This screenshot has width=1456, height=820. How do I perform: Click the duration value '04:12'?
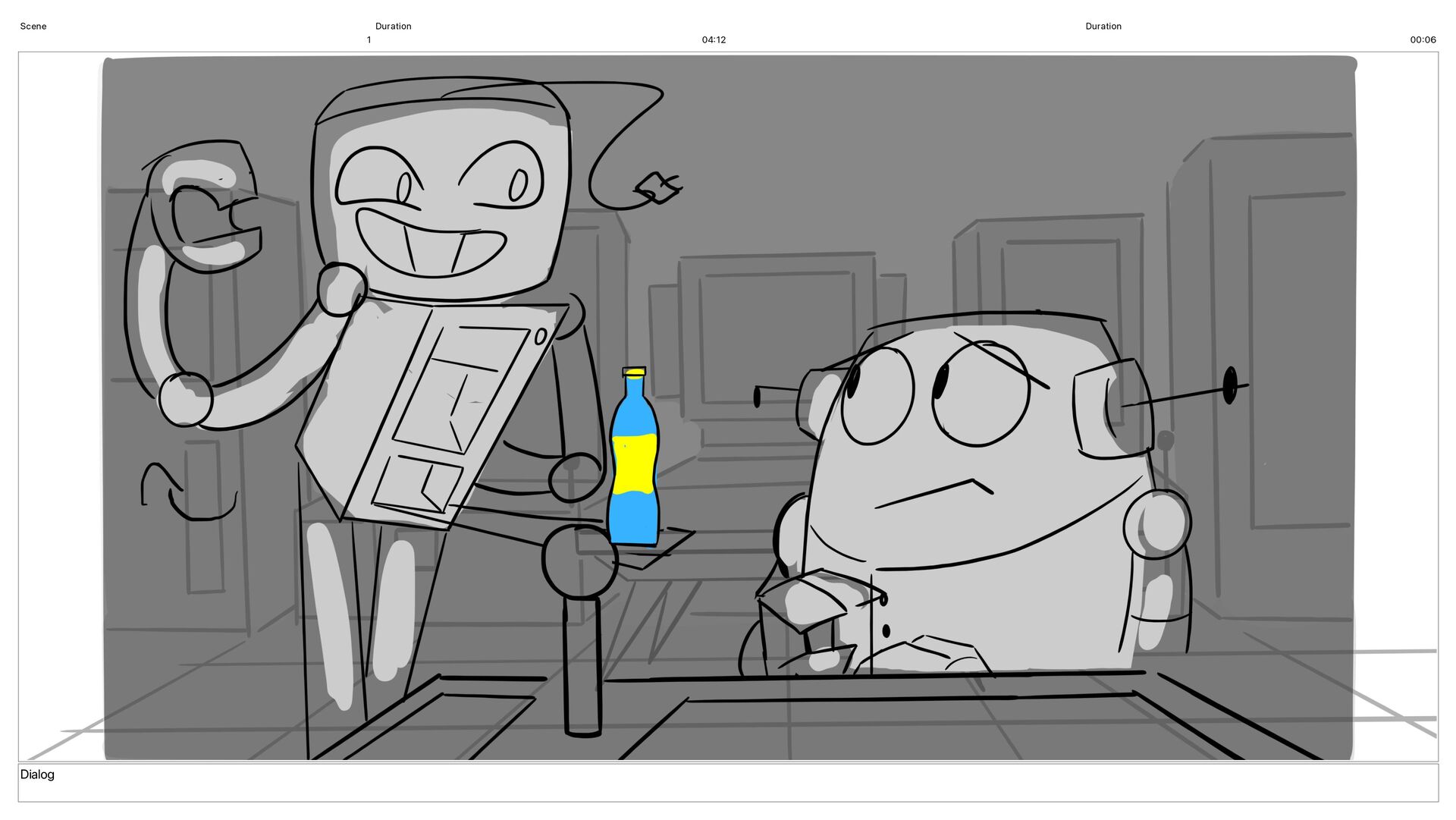pos(714,40)
